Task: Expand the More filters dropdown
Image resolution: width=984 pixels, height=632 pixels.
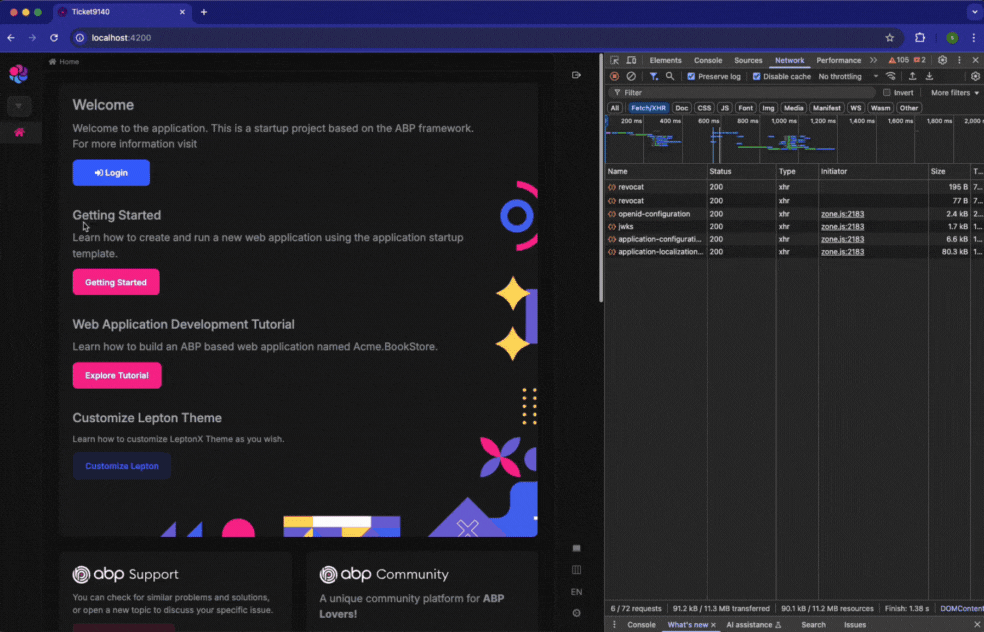Action: pyautogui.click(x=954, y=93)
